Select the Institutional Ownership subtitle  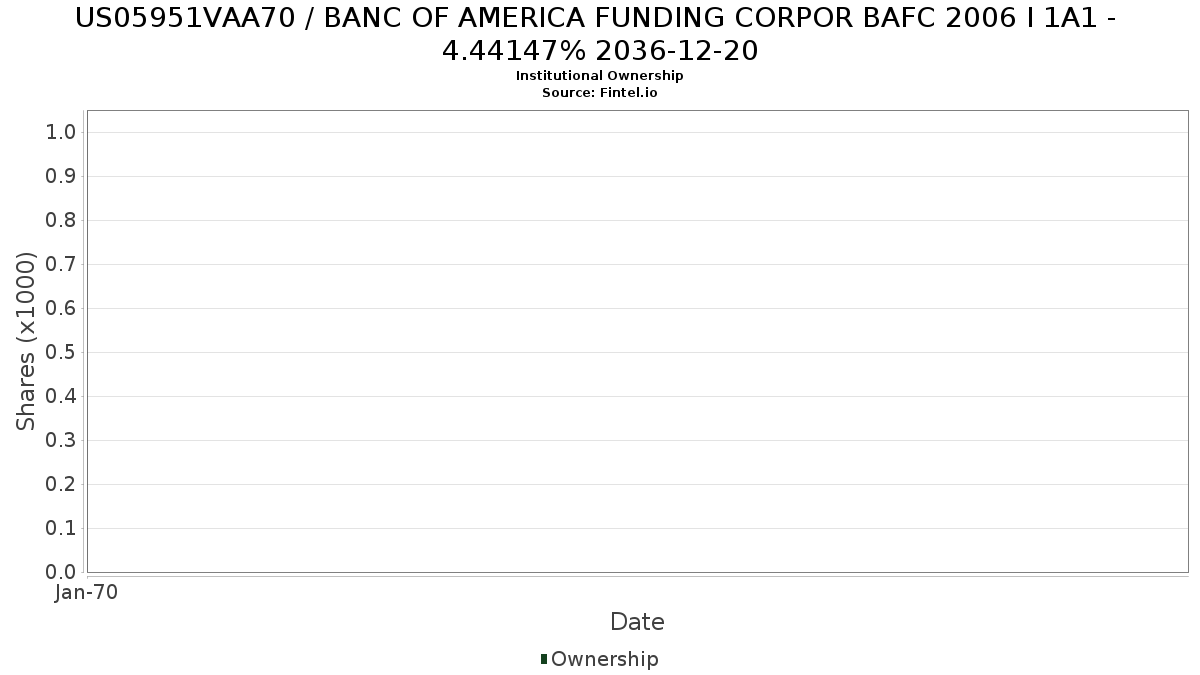pos(600,76)
